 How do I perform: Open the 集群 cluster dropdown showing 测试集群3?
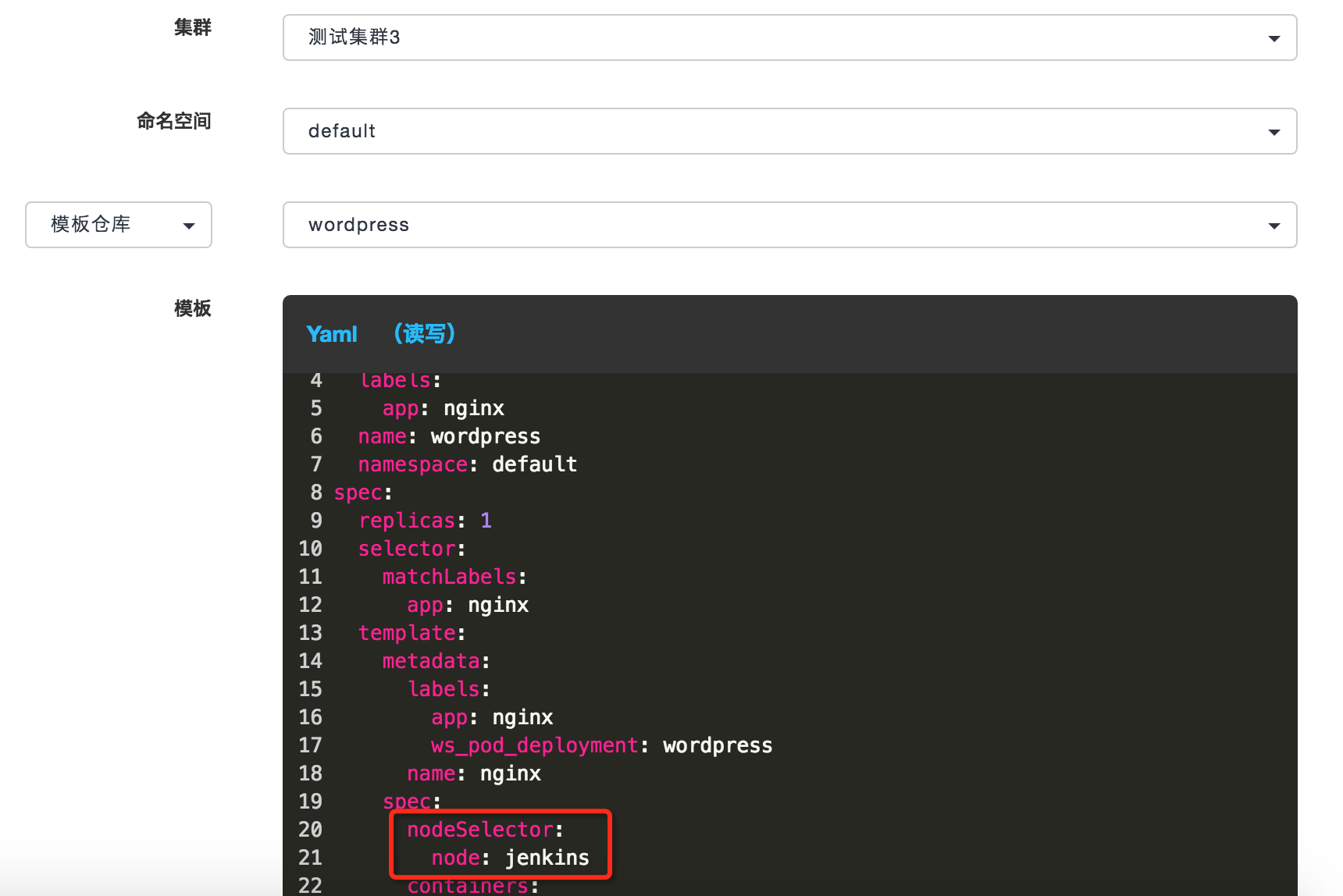pos(789,37)
